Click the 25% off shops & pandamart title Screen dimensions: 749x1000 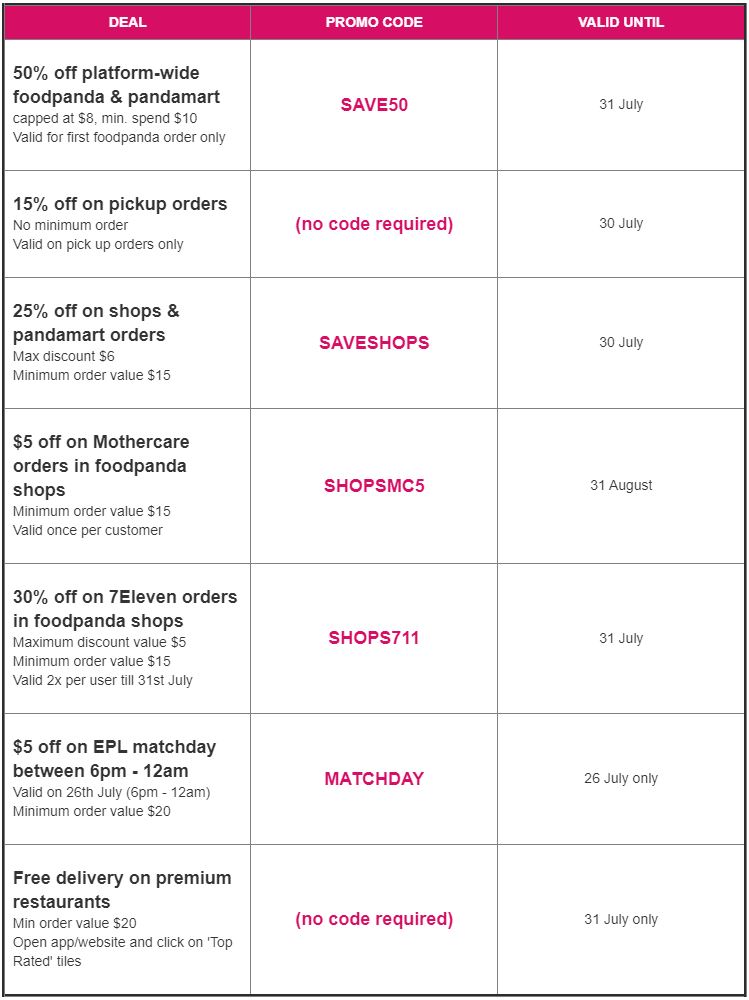[x=96, y=323]
